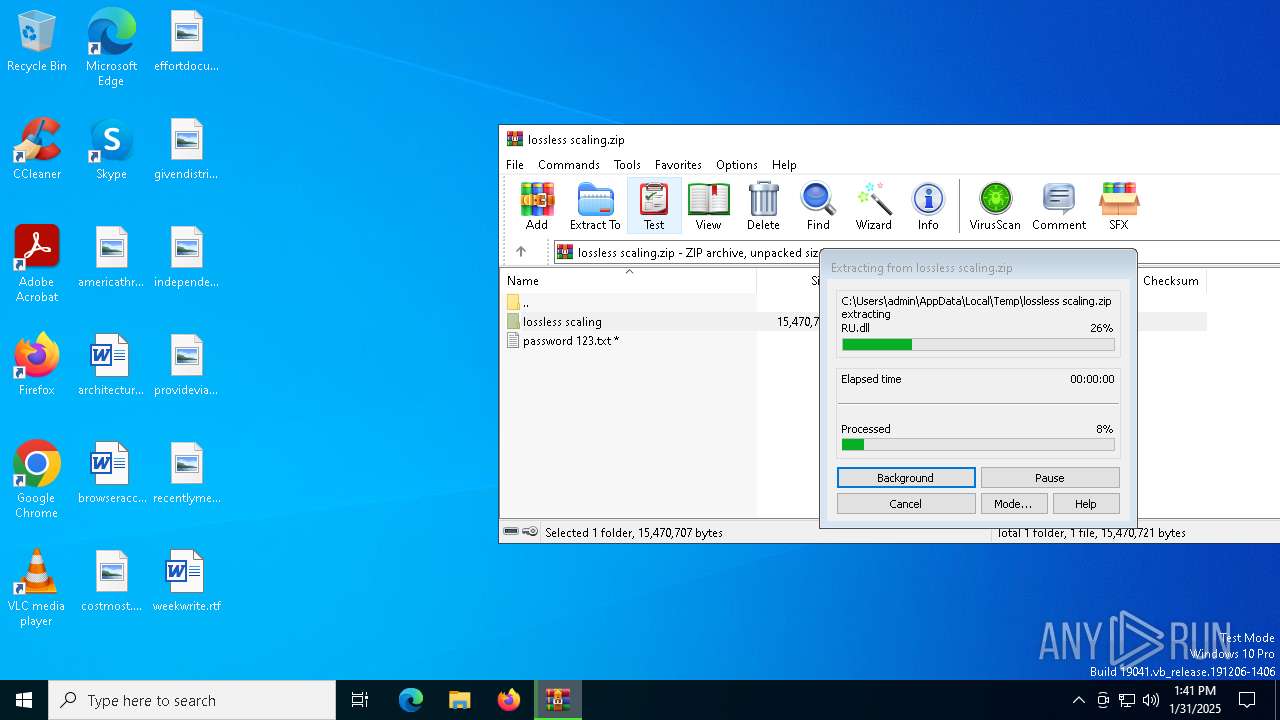Click the Test archive toolbar icon

click(x=654, y=206)
